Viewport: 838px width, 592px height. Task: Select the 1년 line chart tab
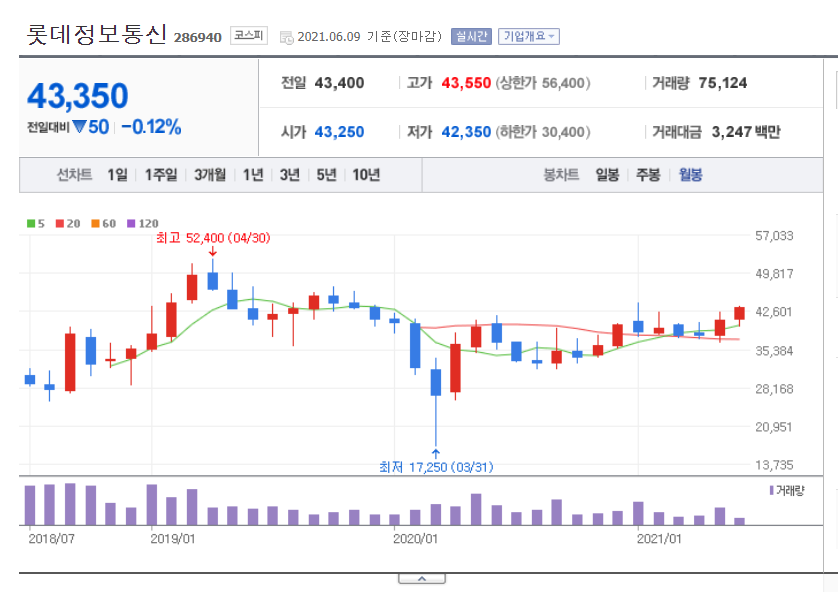[x=253, y=175]
